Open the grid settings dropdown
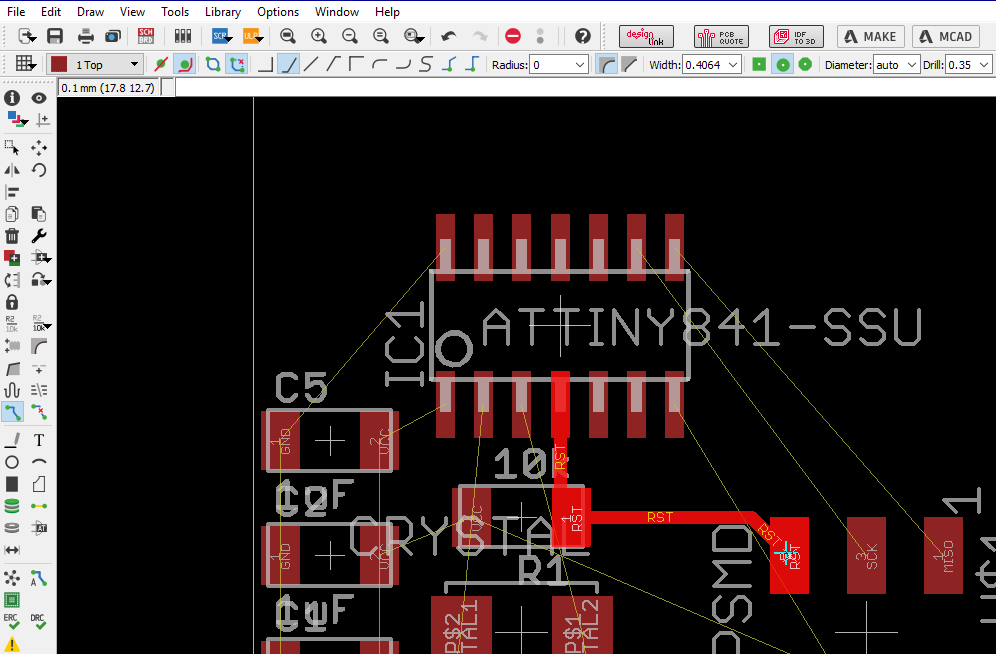Viewport: 996px width, 654px height. coord(25,64)
